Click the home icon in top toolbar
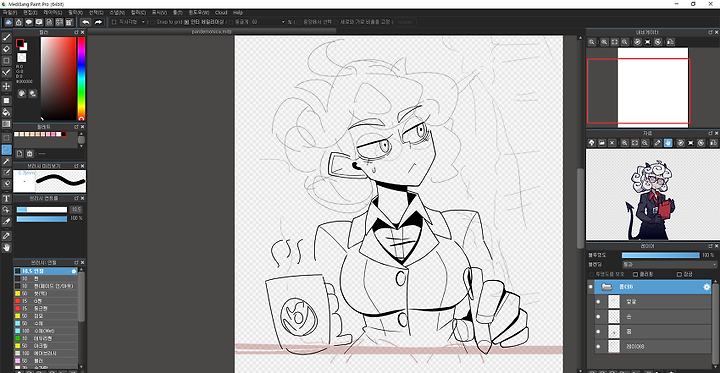Viewport: 720px width, 373px height. pyautogui.click(x=19, y=22)
